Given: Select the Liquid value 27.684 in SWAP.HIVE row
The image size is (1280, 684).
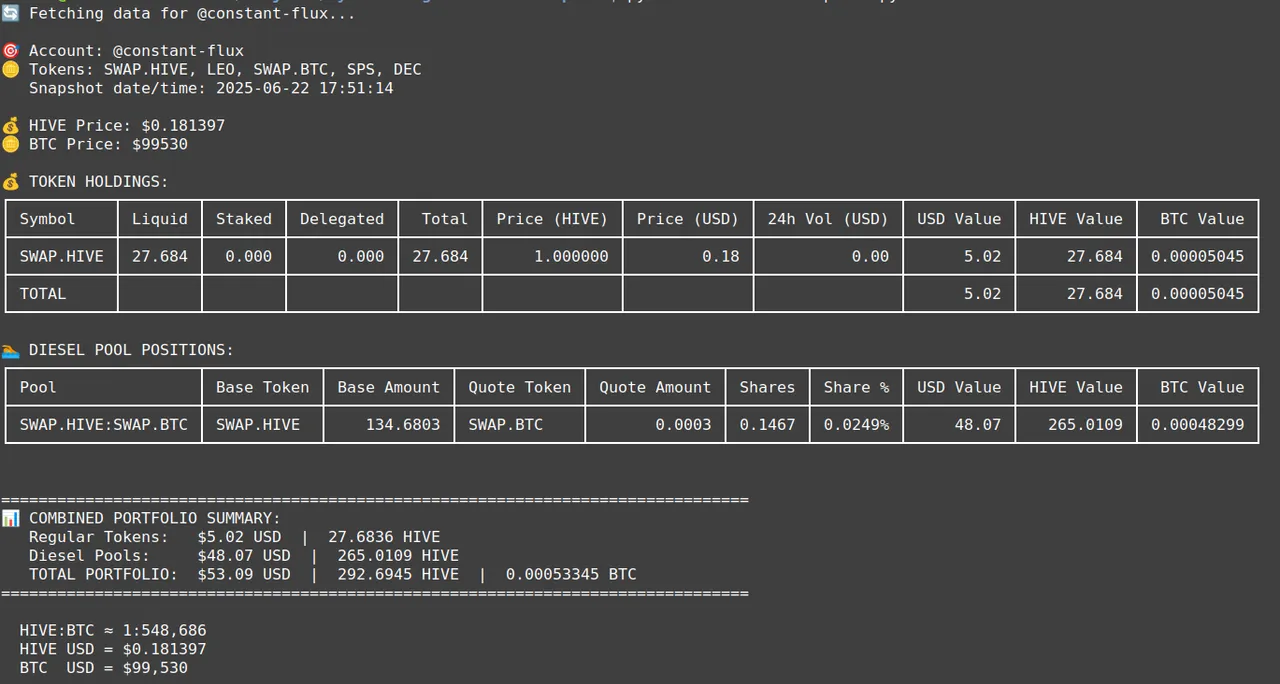Looking at the screenshot, I should click(x=160, y=256).
